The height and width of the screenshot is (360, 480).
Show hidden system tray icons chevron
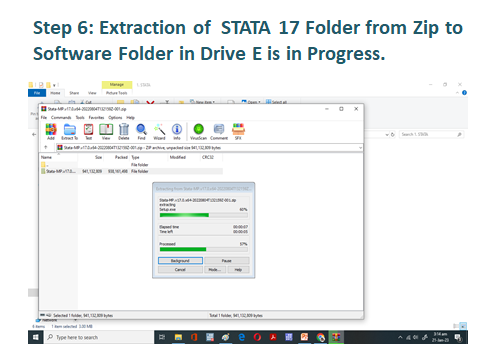(400, 338)
